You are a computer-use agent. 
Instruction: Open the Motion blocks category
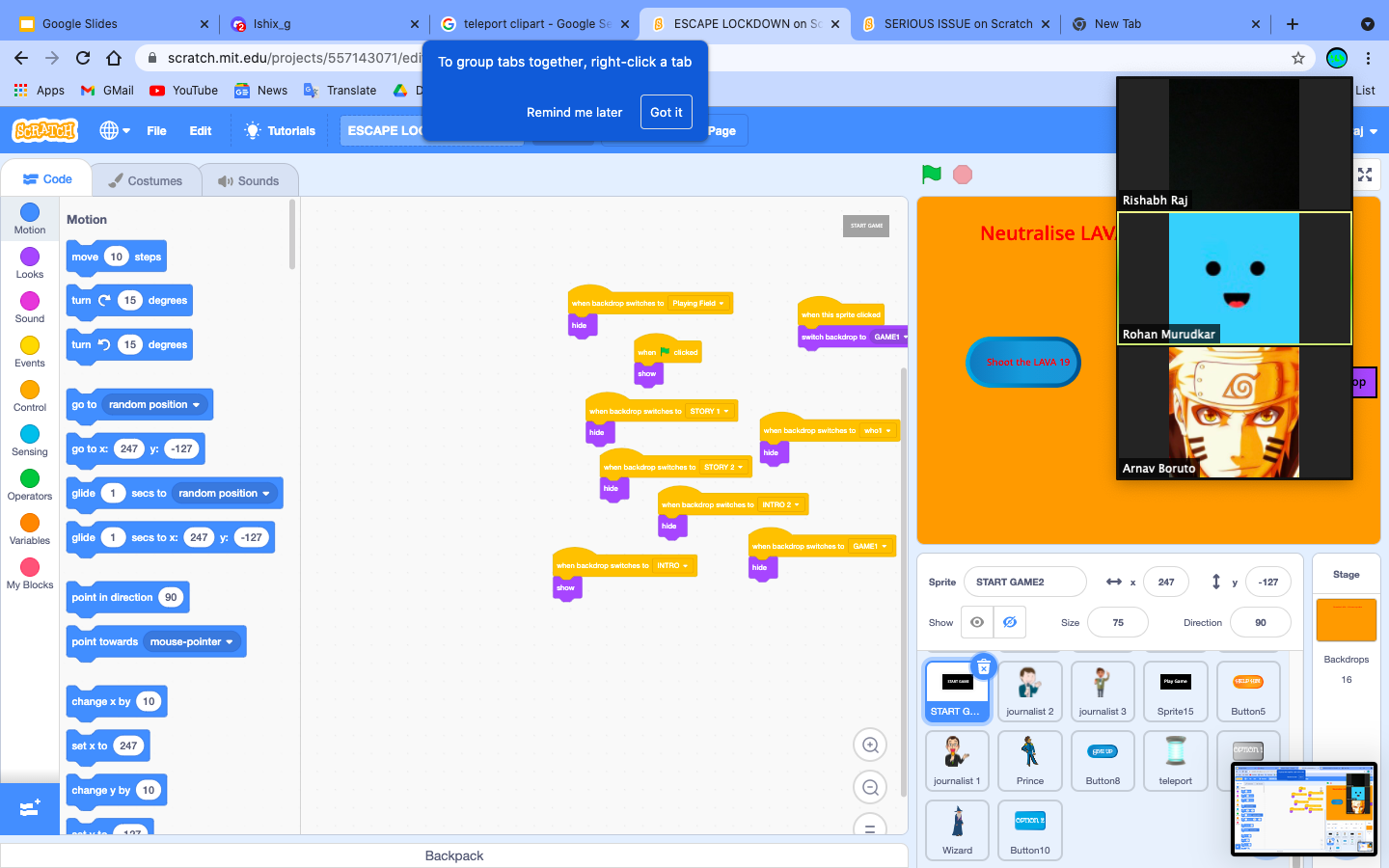pyautogui.click(x=30, y=219)
